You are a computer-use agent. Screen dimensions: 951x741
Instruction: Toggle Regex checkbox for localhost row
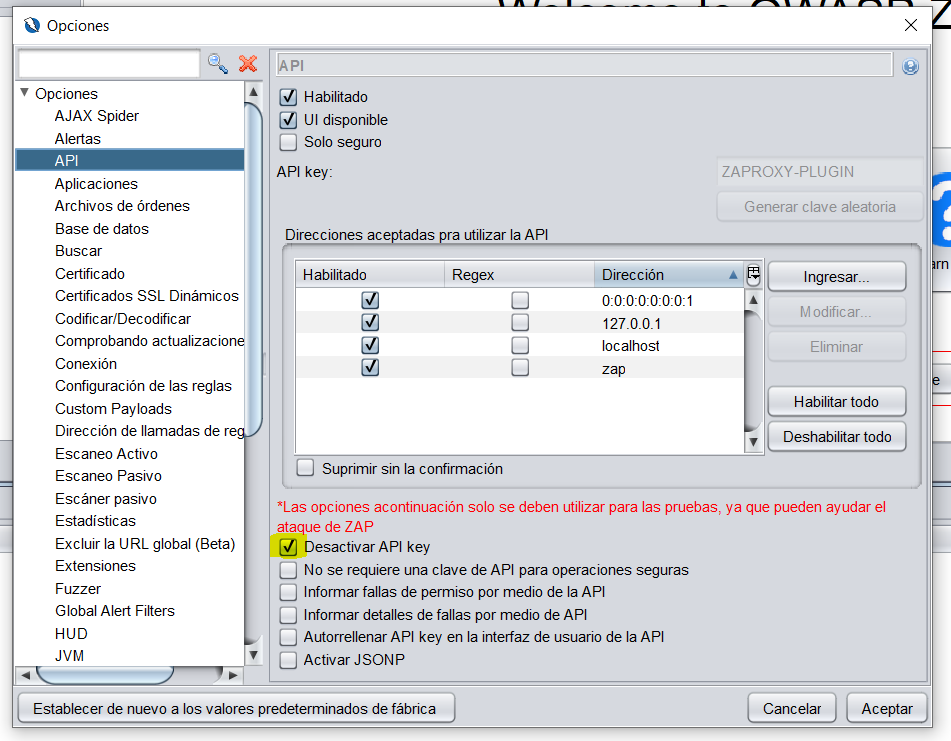click(x=520, y=346)
